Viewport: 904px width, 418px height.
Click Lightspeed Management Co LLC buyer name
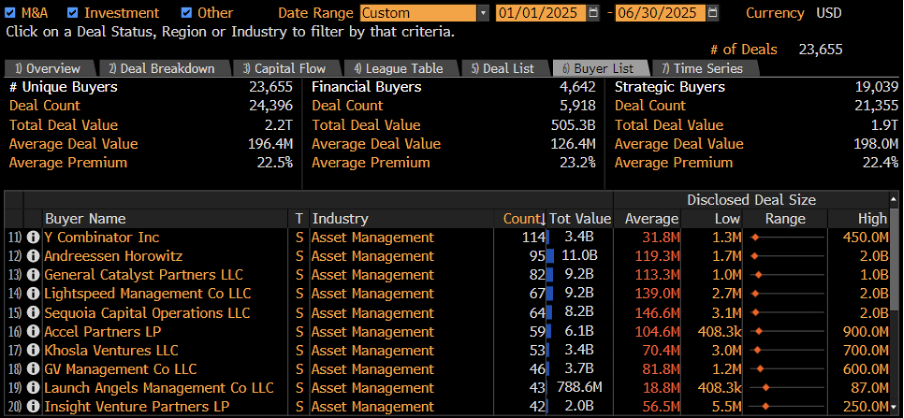147,294
